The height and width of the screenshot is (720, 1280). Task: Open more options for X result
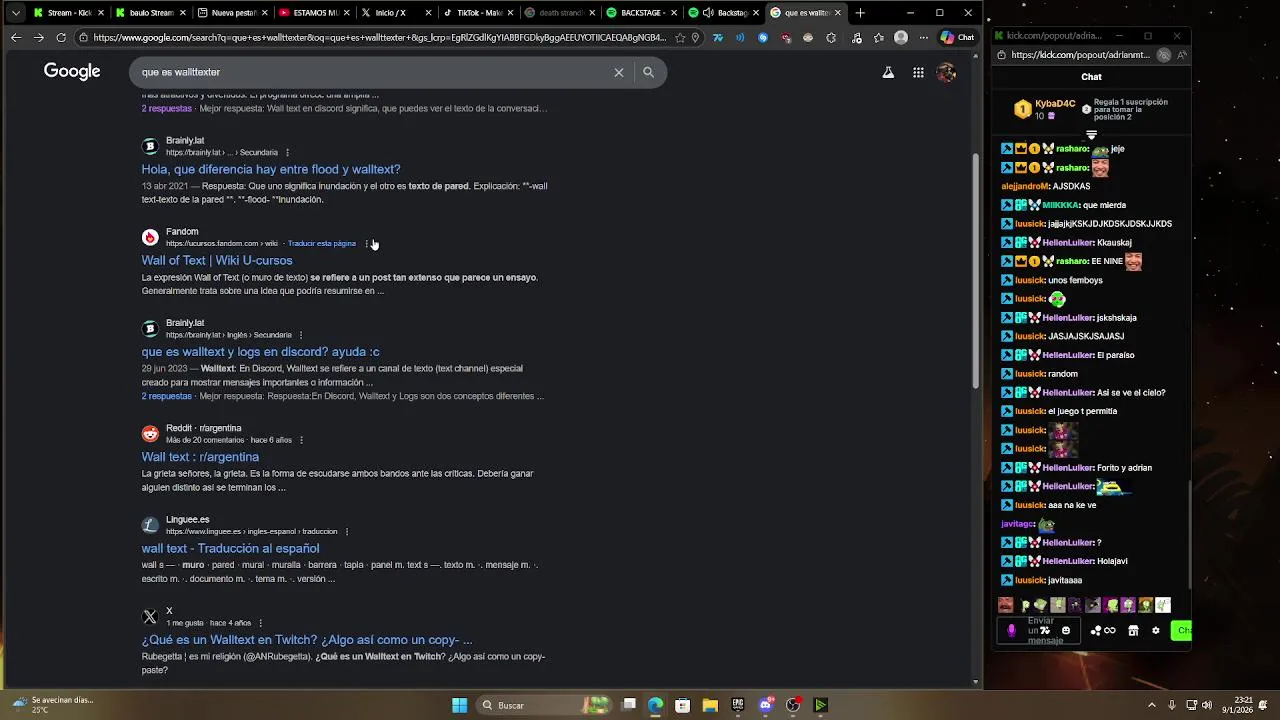click(260, 623)
